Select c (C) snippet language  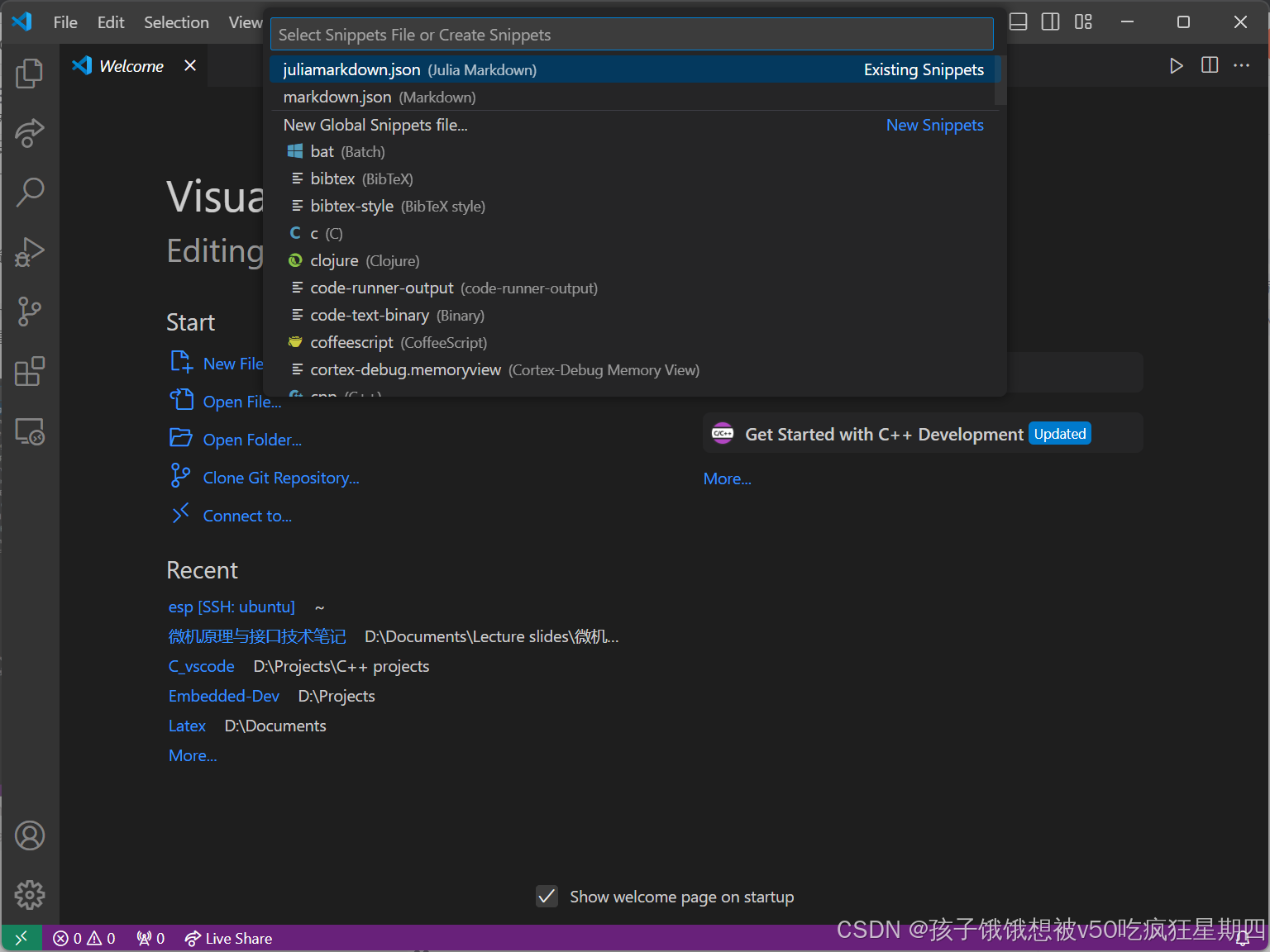633,233
